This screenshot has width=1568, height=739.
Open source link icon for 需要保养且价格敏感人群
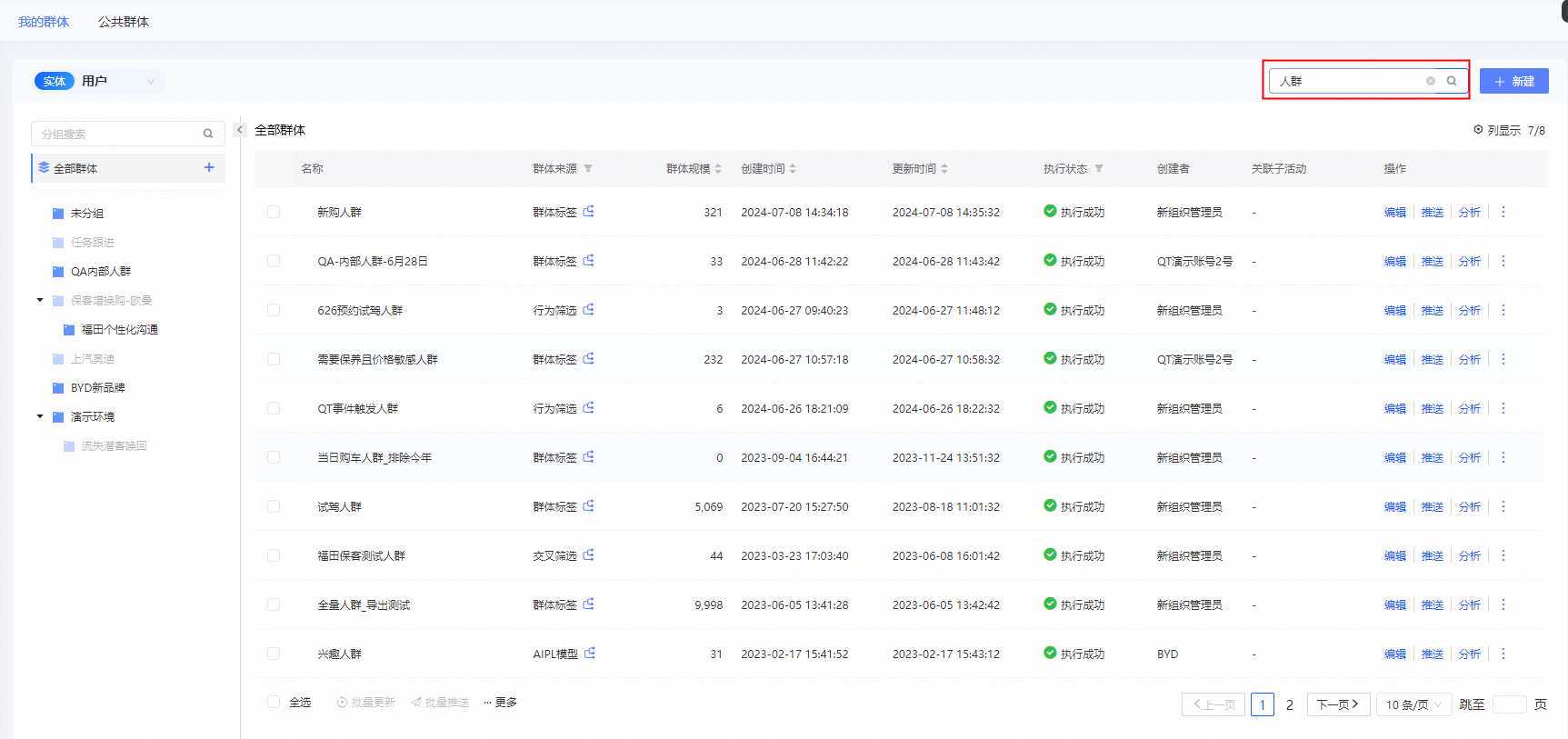tap(589, 358)
